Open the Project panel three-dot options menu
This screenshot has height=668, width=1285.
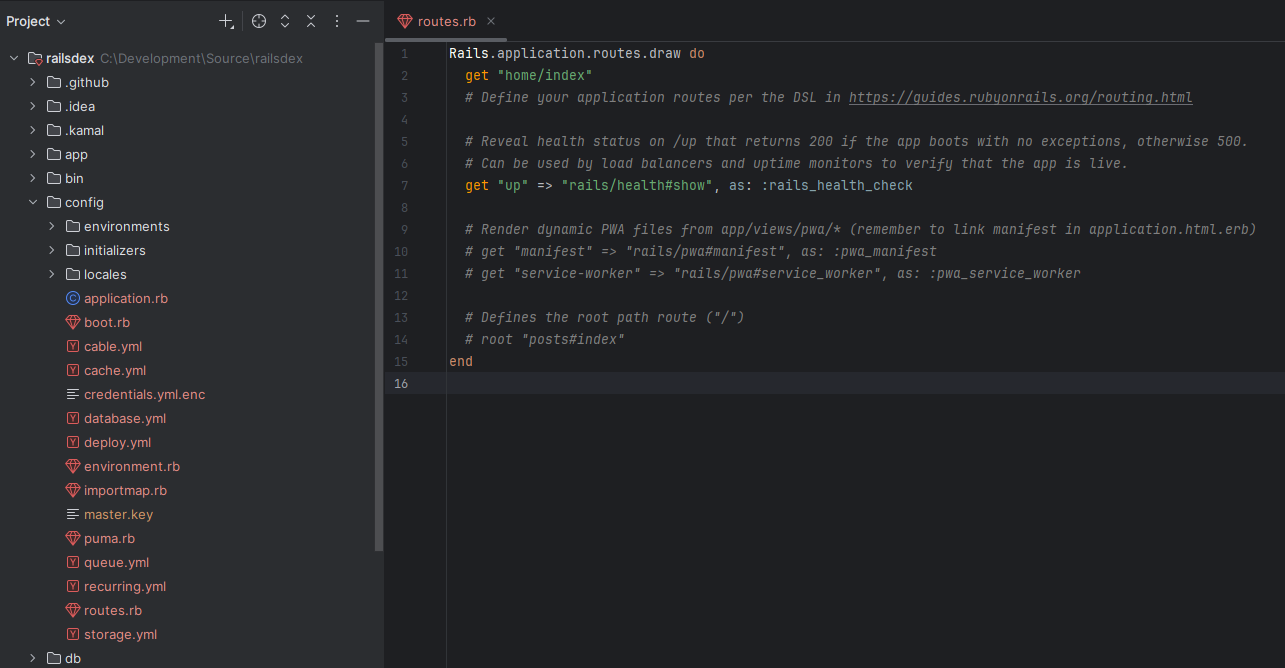coord(337,21)
